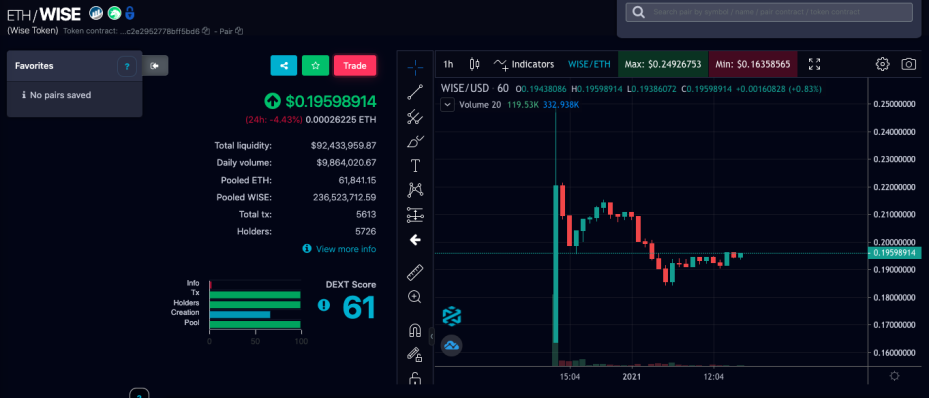Click the blue padlock icon beside WISE
The height and width of the screenshot is (398, 929).
[130, 12]
